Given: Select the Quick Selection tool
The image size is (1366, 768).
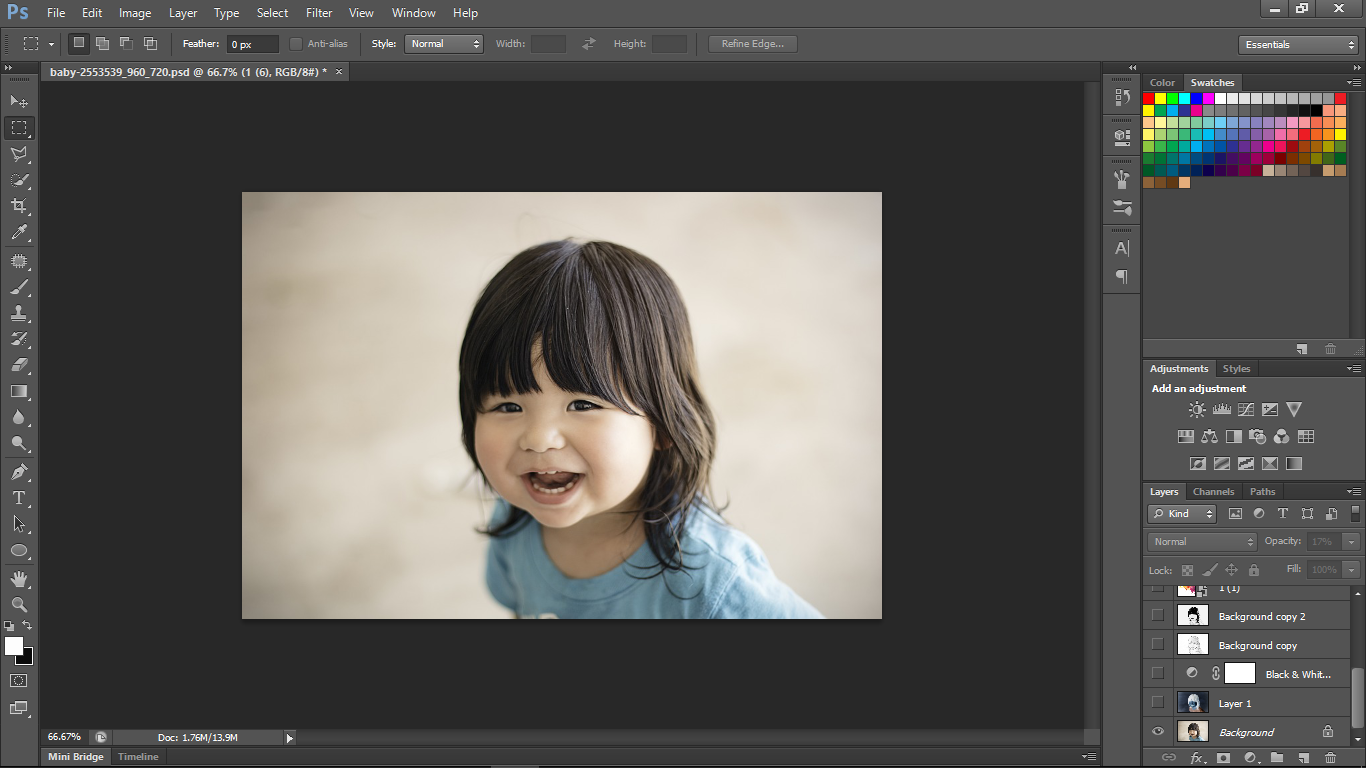Looking at the screenshot, I should (19, 180).
